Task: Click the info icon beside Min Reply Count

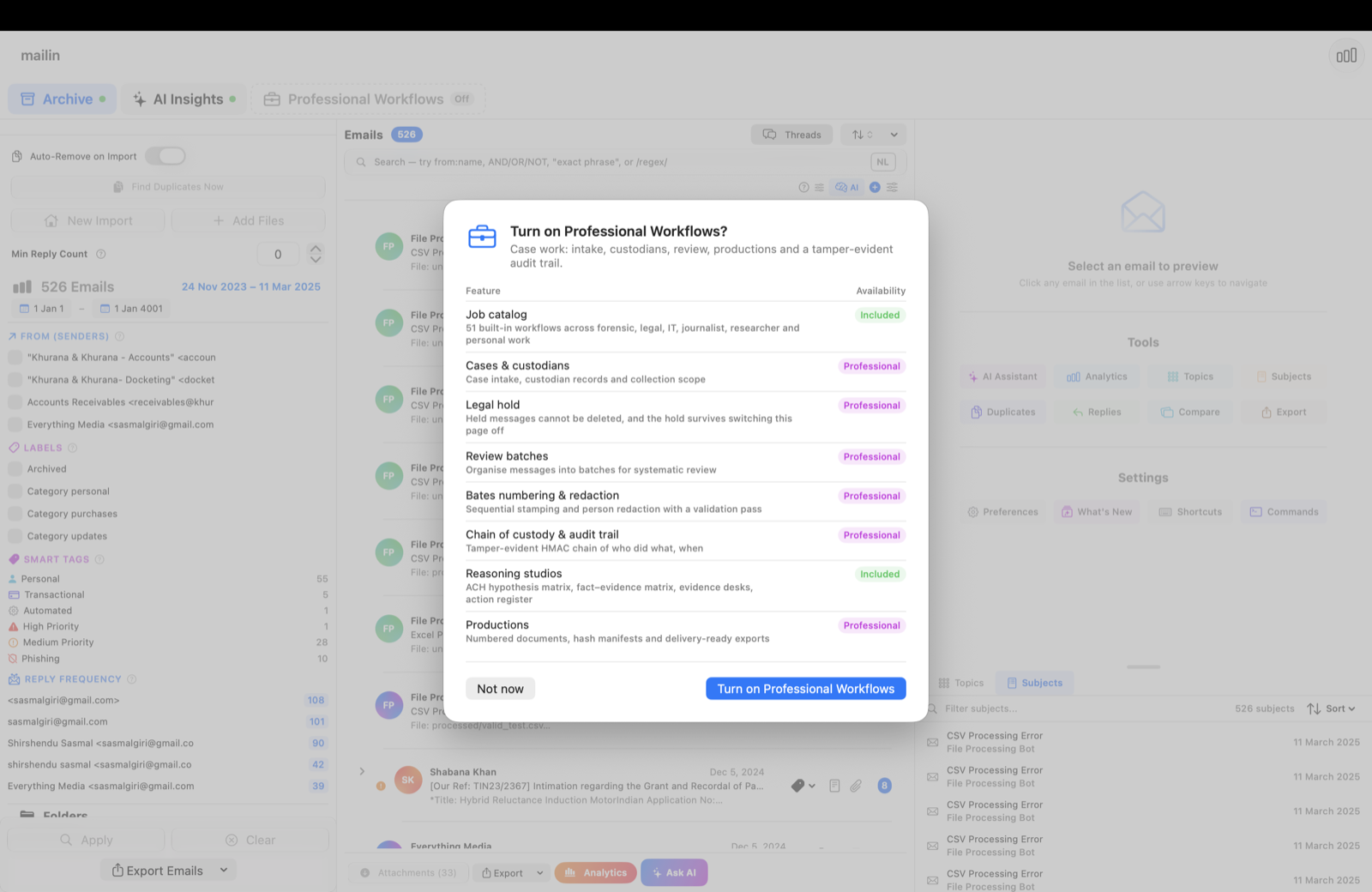Action: [101, 254]
